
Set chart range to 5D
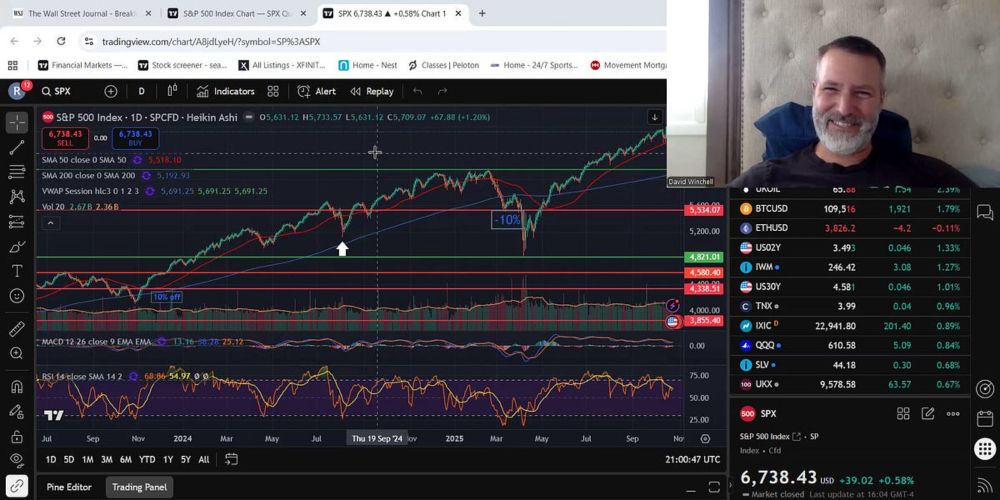click(x=69, y=459)
